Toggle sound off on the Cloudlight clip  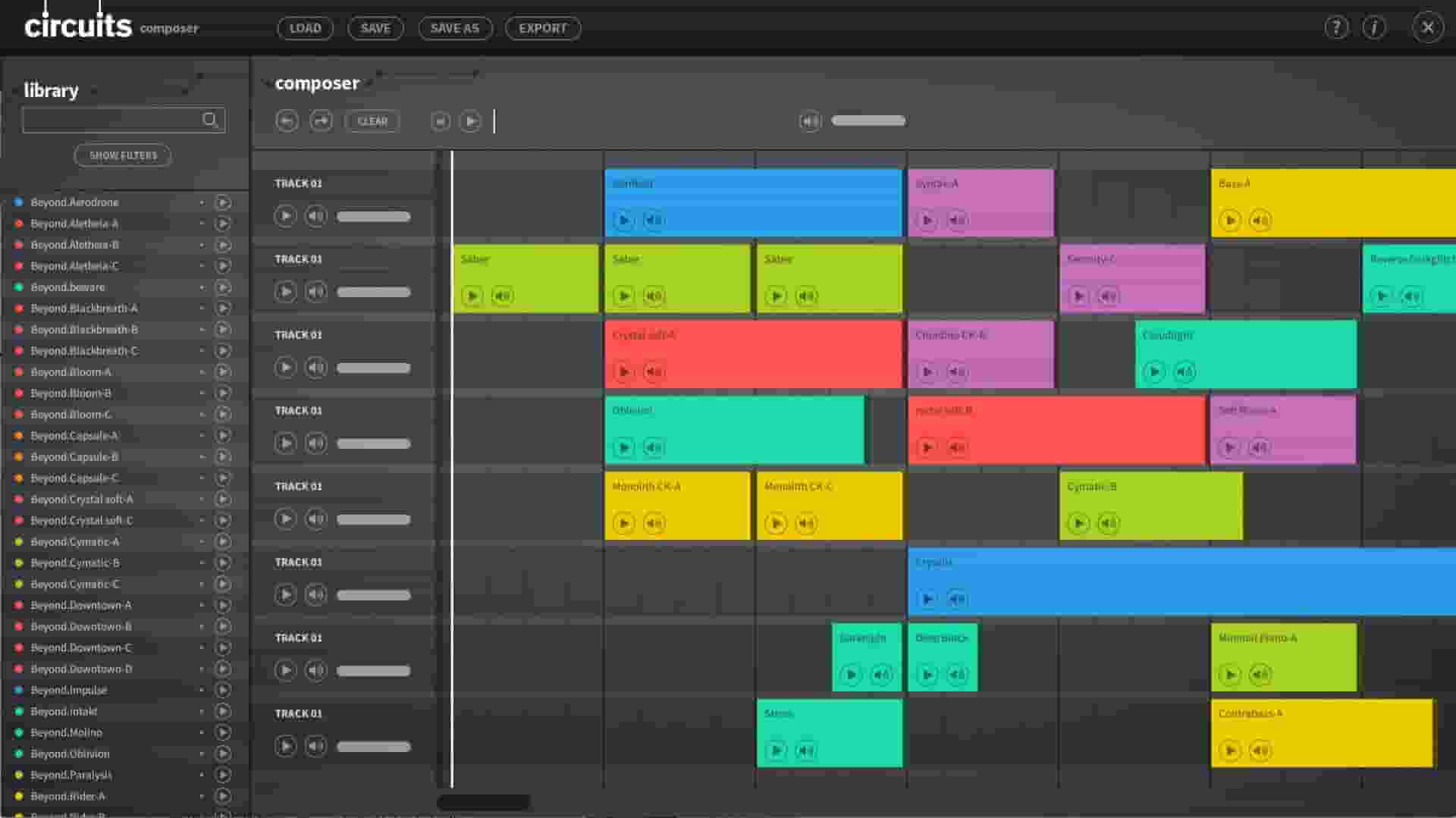point(1184,371)
